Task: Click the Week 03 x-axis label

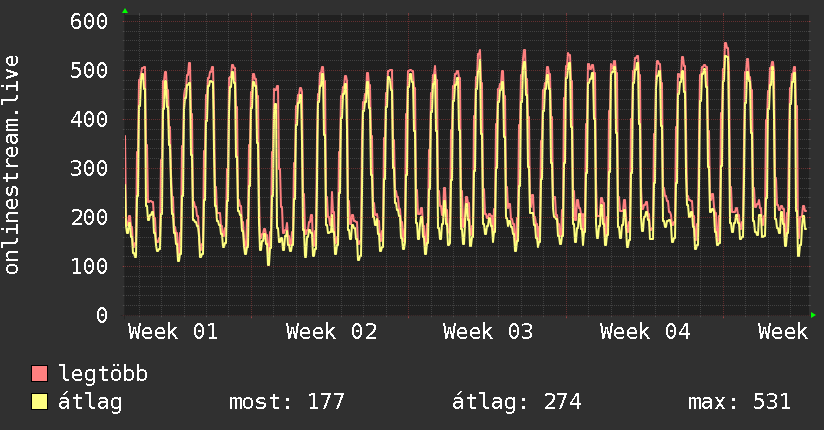Action: coord(488,331)
